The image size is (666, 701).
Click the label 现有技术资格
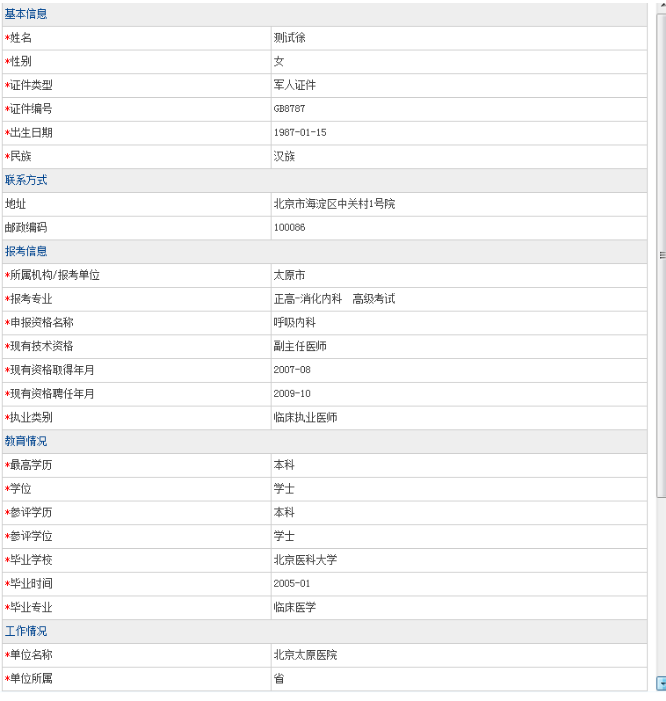(42, 346)
